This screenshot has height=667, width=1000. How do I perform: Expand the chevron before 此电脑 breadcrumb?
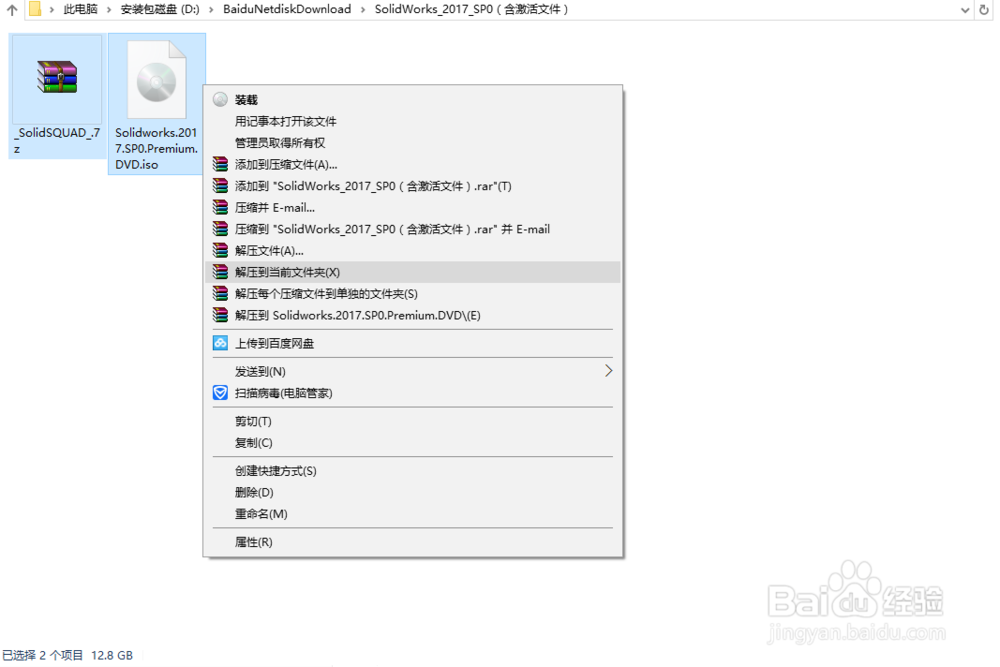[52, 10]
